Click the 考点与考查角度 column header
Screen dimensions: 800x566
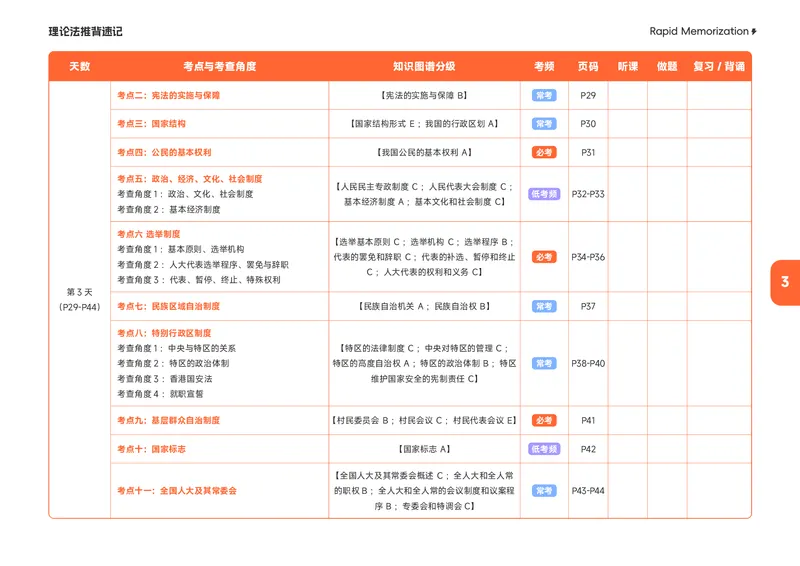tap(219, 66)
